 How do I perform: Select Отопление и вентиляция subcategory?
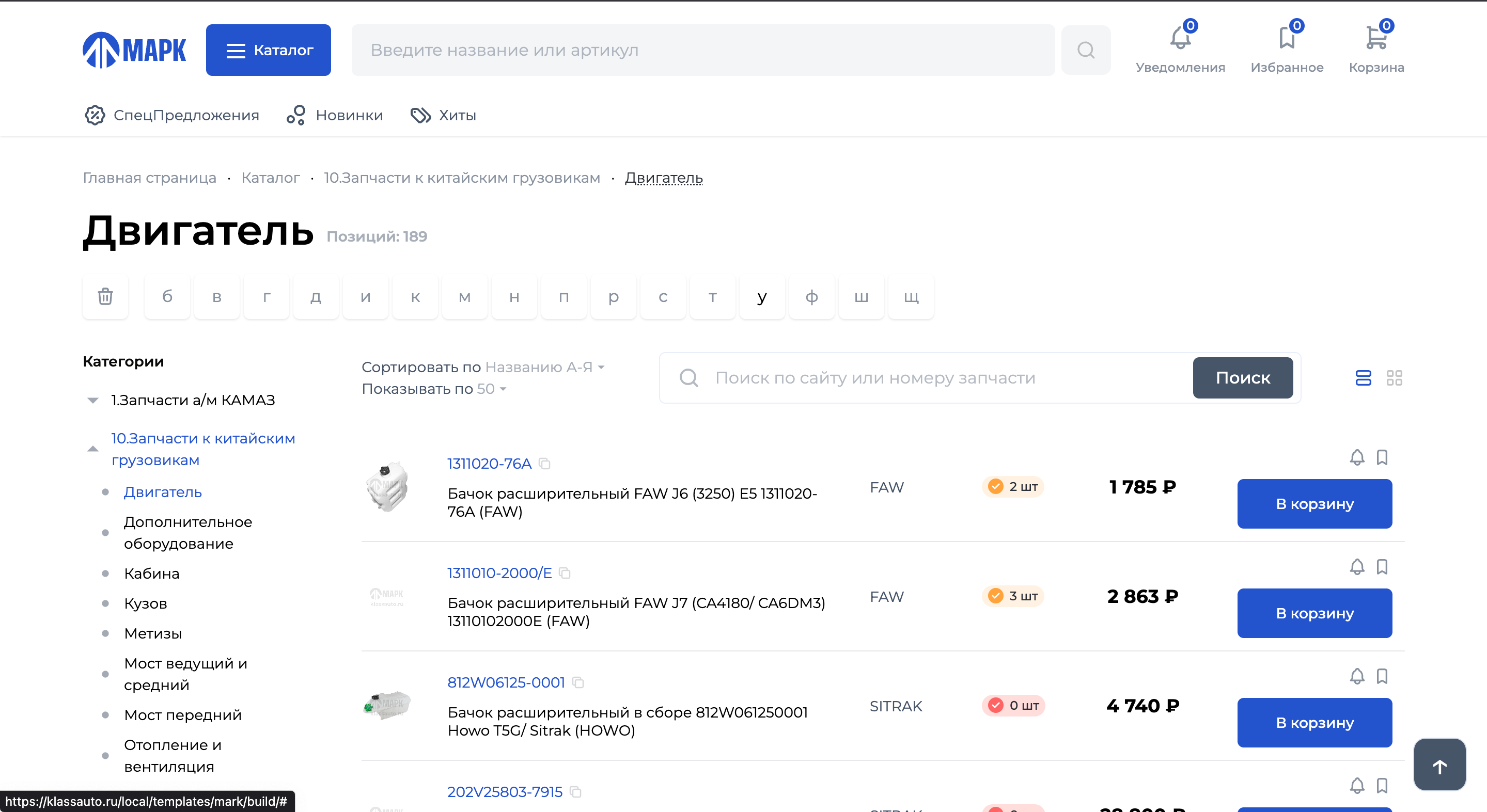pyautogui.click(x=173, y=755)
